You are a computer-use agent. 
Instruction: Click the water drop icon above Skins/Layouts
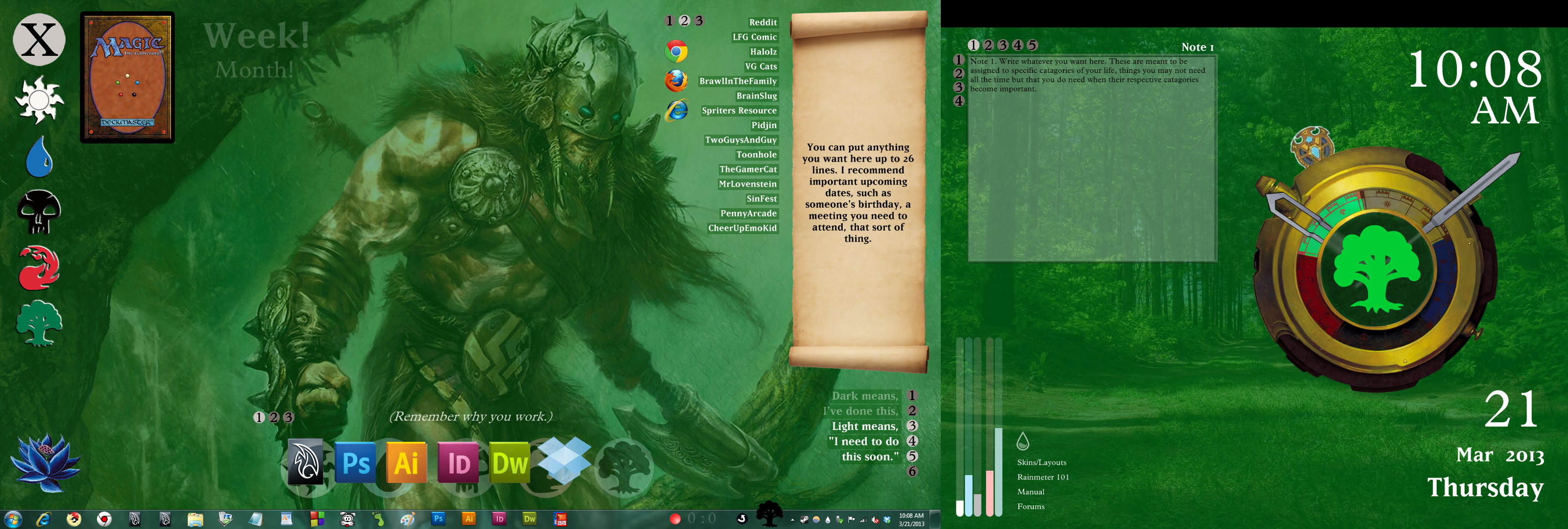click(1023, 441)
